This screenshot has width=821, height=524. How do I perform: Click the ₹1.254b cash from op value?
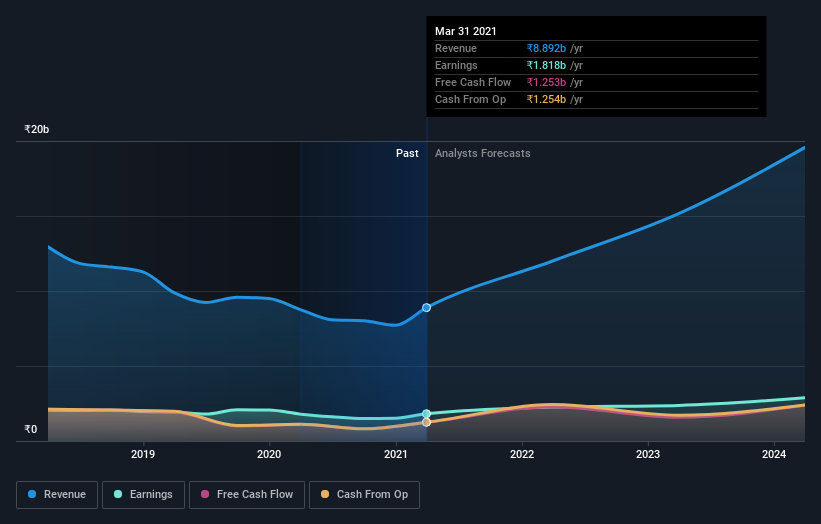(x=546, y=99)
